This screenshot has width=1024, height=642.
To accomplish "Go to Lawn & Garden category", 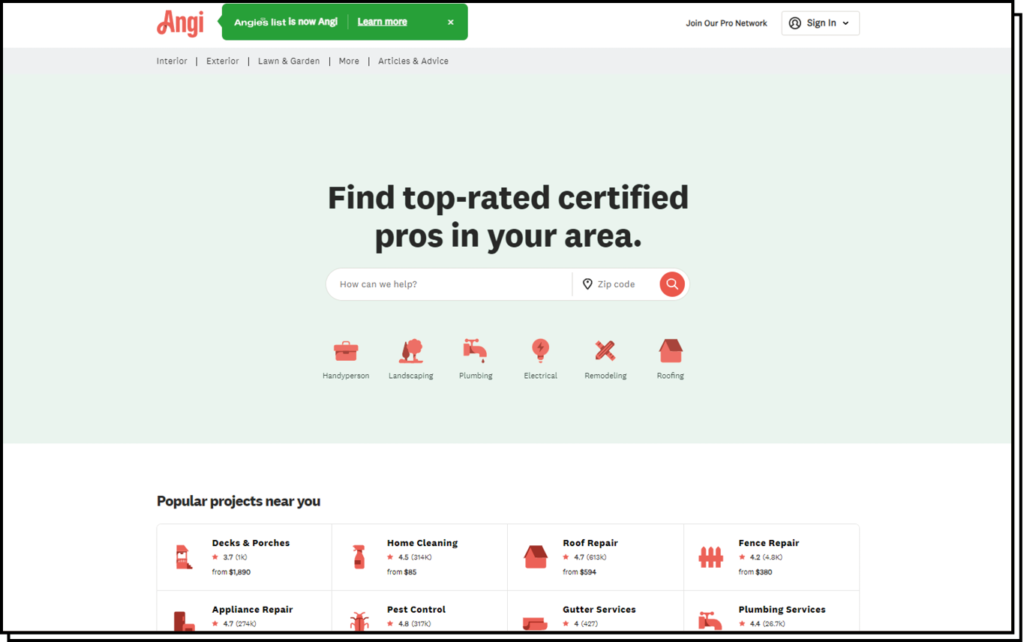I will [x=289, y=61].
